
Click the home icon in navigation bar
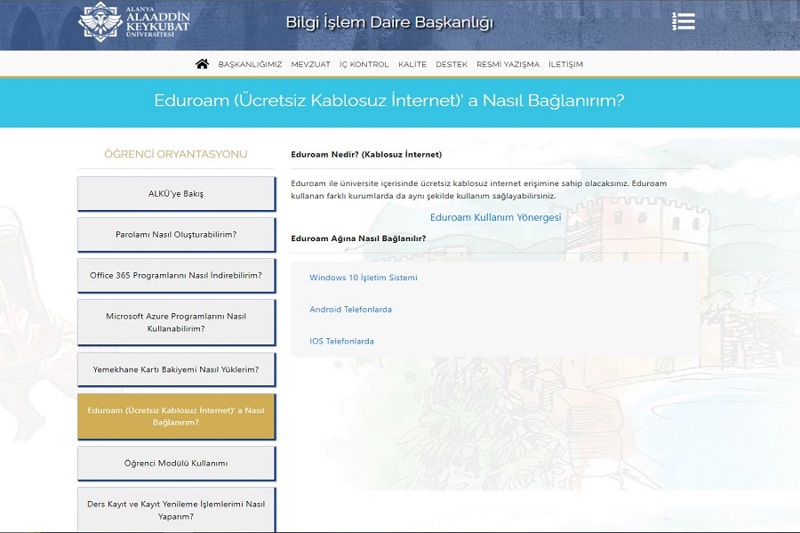[202, 64]
